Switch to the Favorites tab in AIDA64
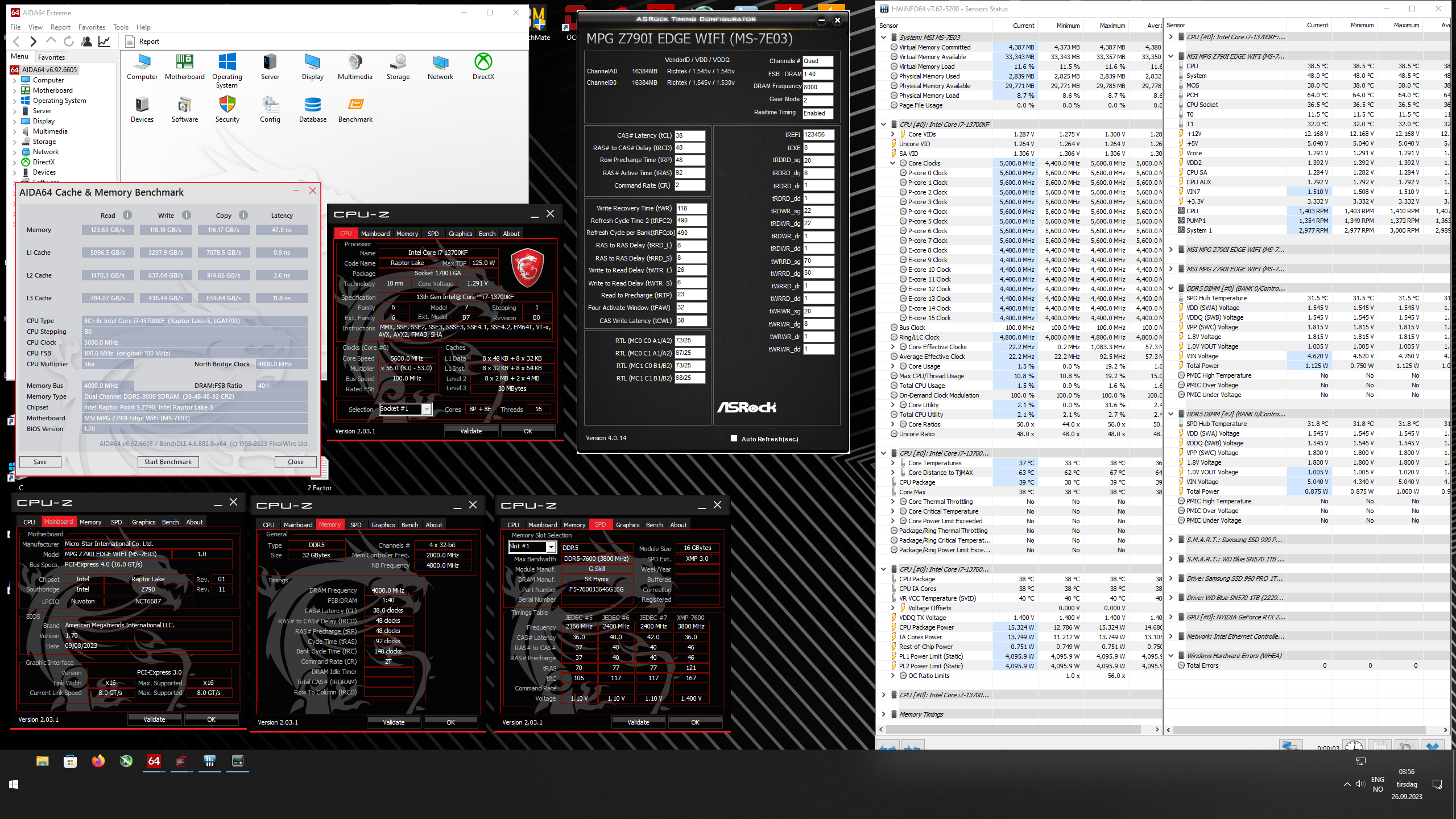 51,57
